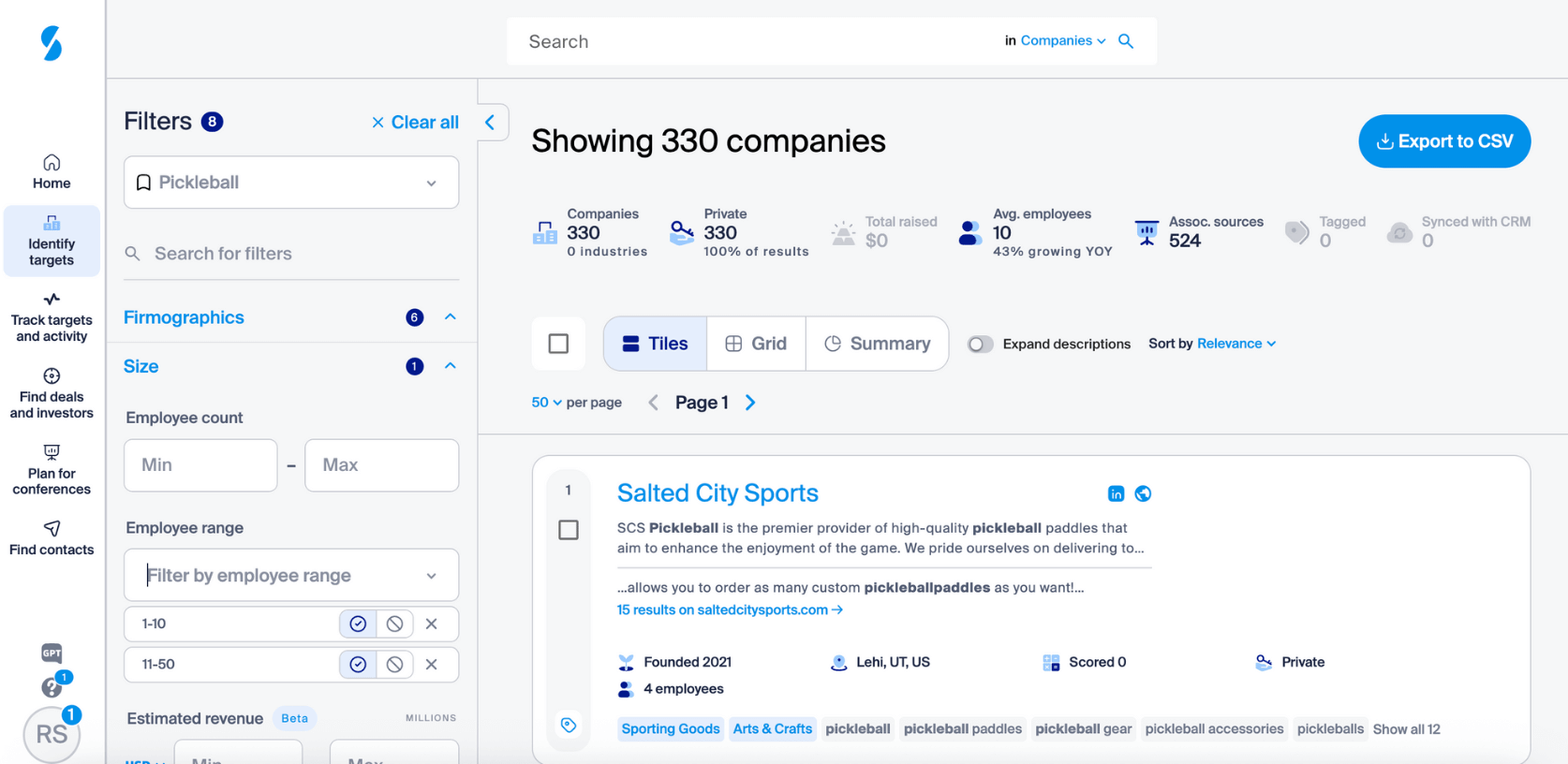Click Show all 12 tags
The width and height of the screenshot is (1568, 764).
pyautogui.click(x=1406, y=729)
